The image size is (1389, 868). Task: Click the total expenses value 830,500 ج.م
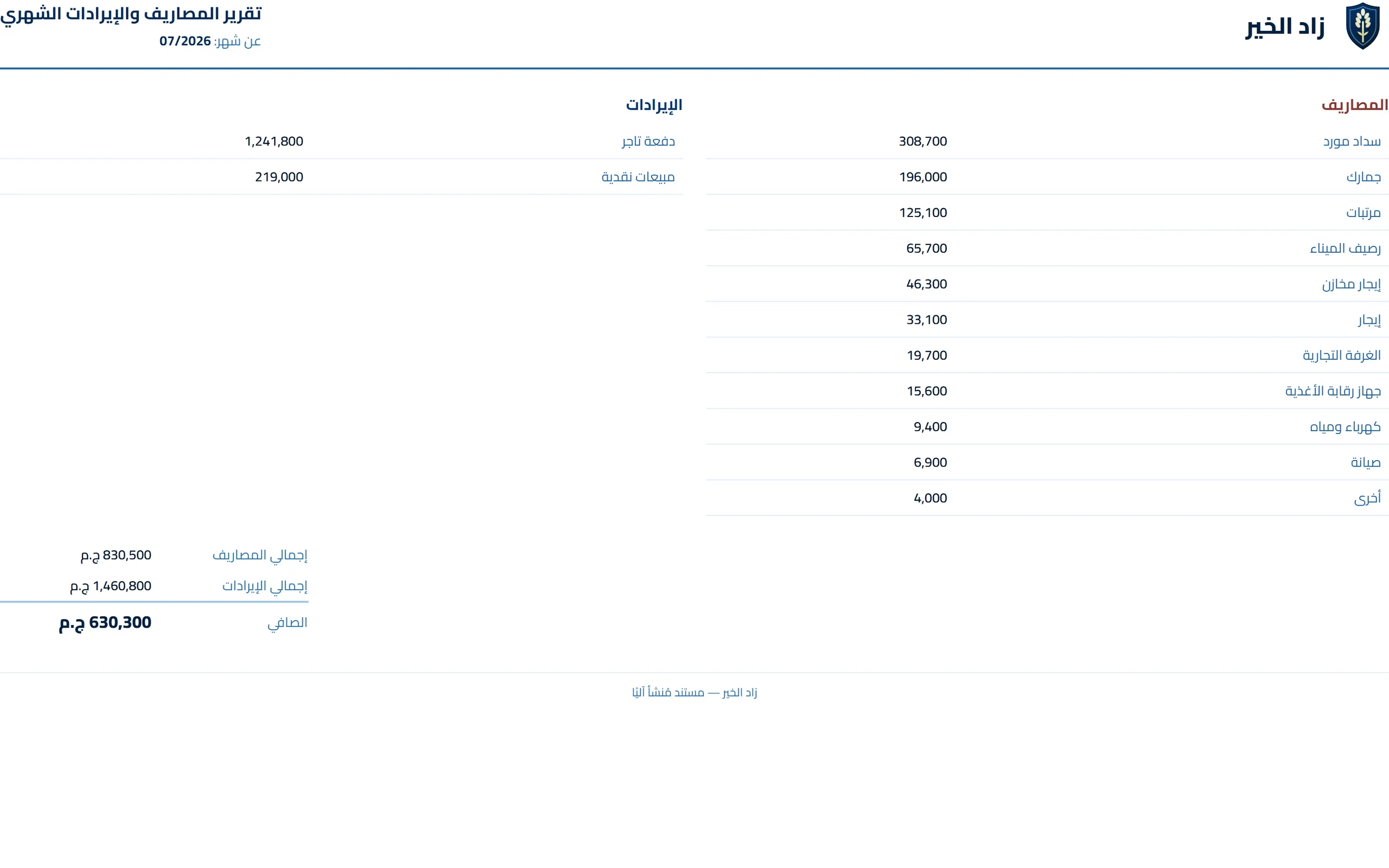pos(116,555)
